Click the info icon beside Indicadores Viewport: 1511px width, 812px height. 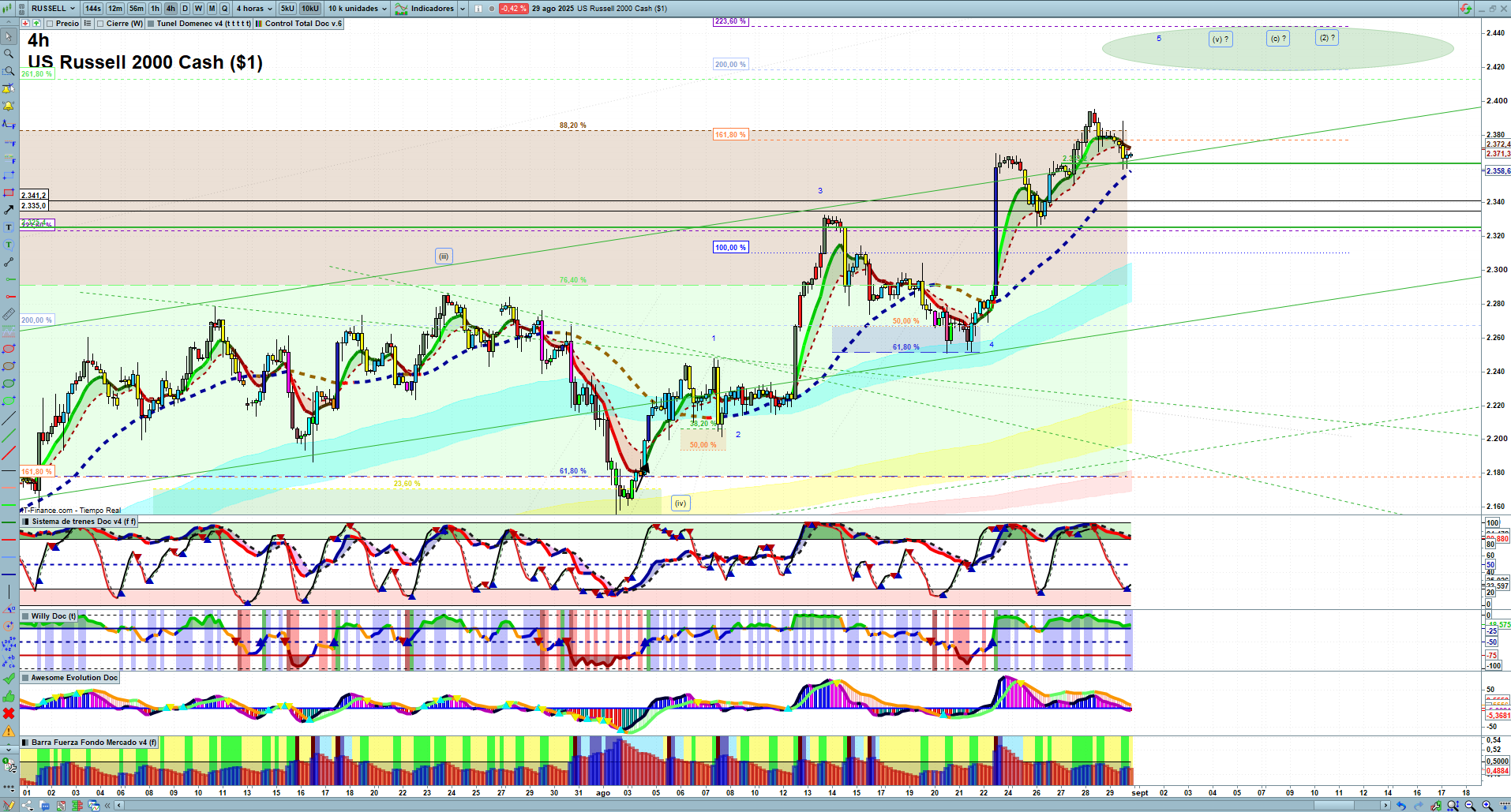pos(478,9)
